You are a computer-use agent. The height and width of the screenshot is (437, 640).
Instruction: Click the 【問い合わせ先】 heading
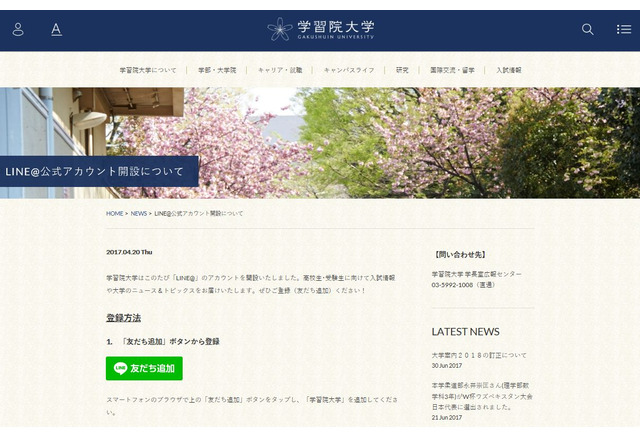460,255
